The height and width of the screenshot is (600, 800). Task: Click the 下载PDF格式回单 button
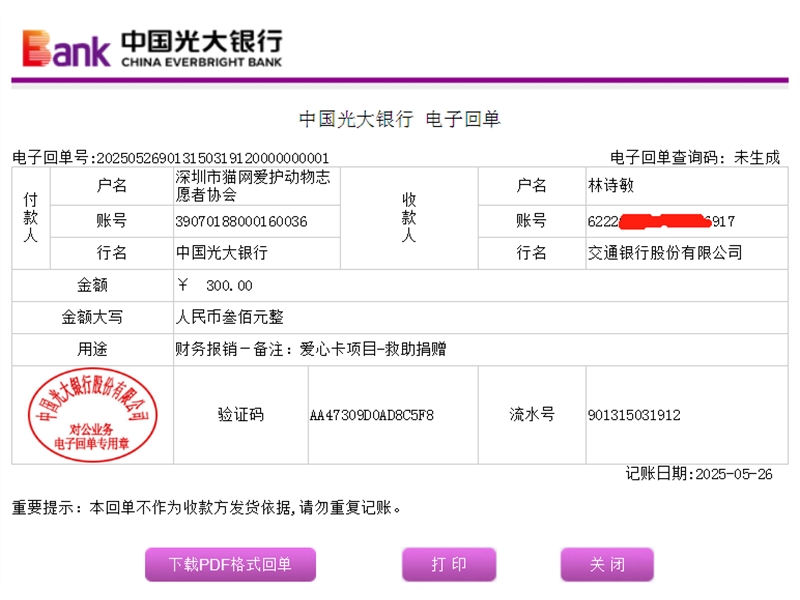click(230, 564)
